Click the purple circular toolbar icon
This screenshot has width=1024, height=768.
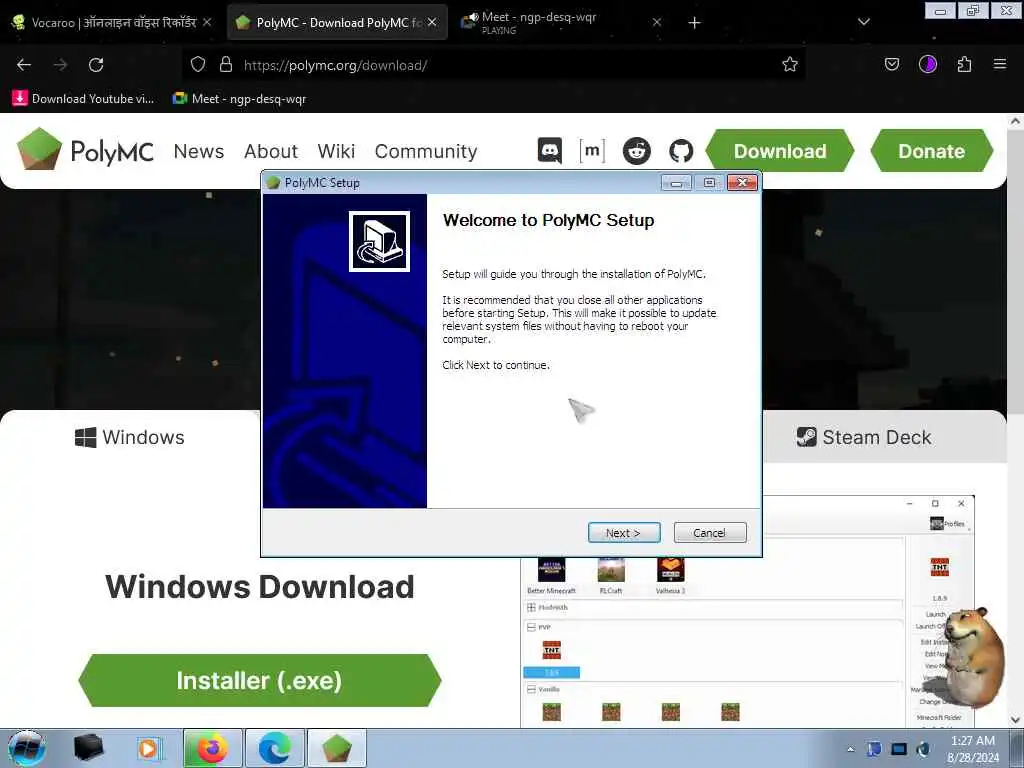927,64
